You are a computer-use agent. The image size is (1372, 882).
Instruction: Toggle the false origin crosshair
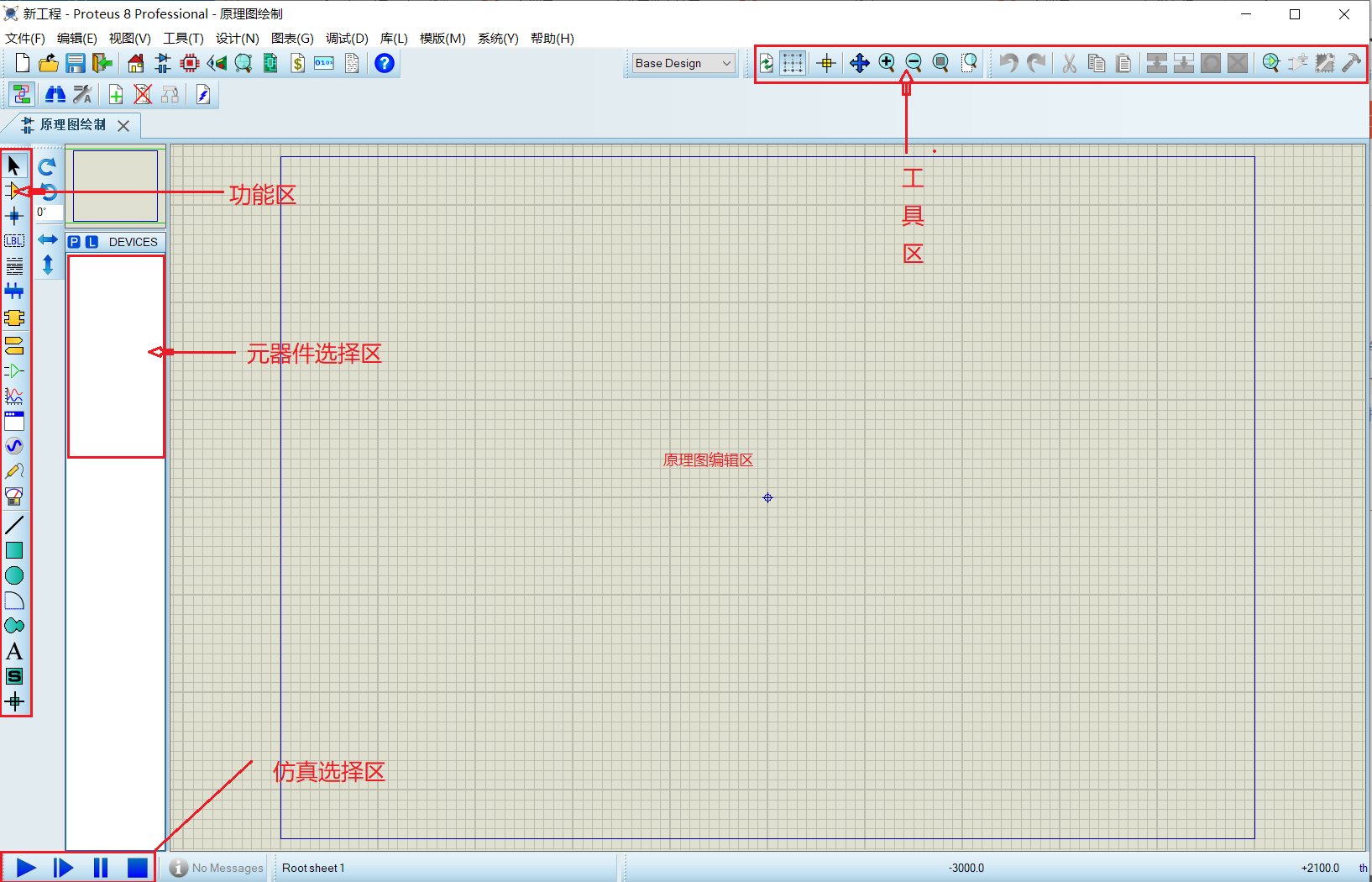[826, 63]
